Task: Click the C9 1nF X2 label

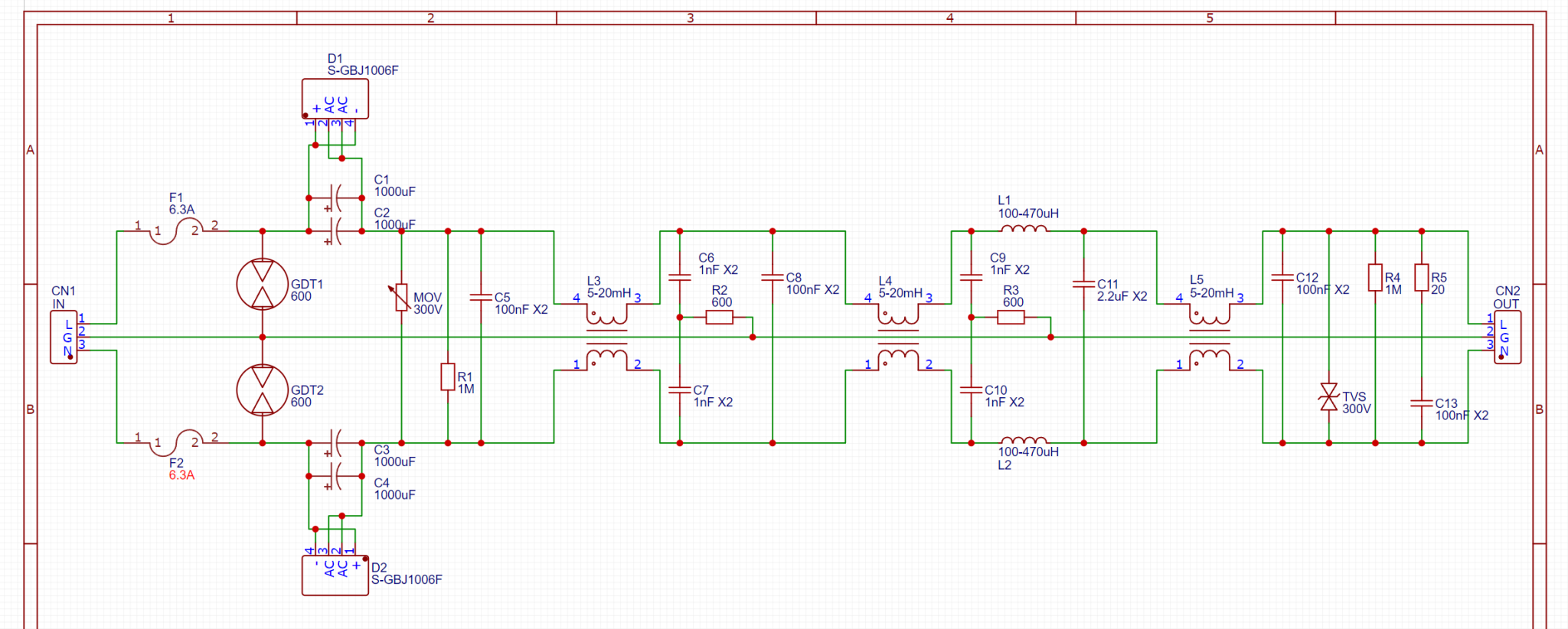Action: pyautogui.click(x=1009, y=264)
